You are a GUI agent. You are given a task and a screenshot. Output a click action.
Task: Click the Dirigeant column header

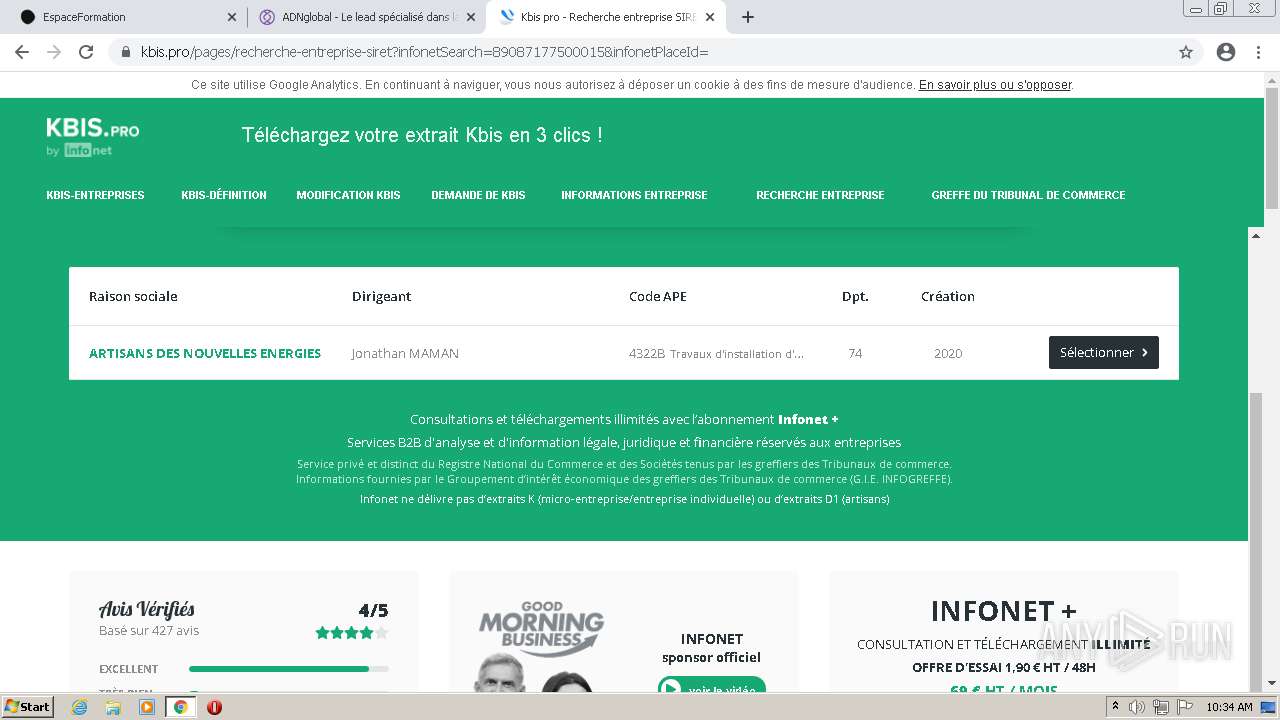[381, 296]
